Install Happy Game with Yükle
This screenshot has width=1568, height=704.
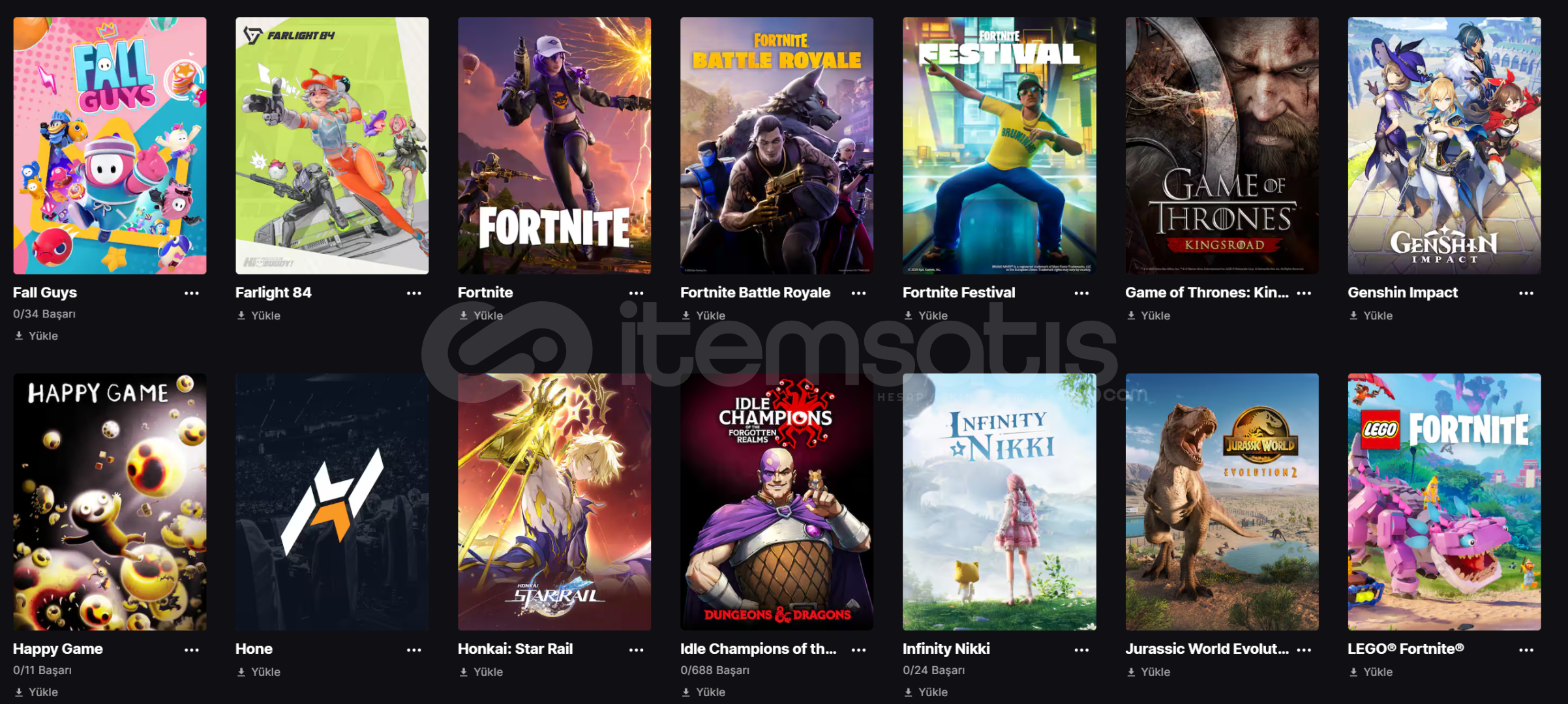pyautogui.click(x=36, y=692)
